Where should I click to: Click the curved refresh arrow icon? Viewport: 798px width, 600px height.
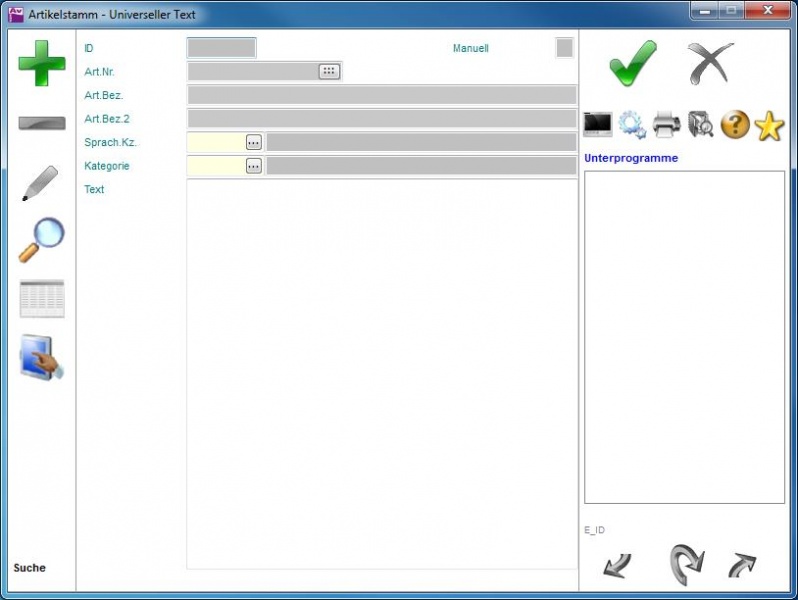click(x=686, y=564)
